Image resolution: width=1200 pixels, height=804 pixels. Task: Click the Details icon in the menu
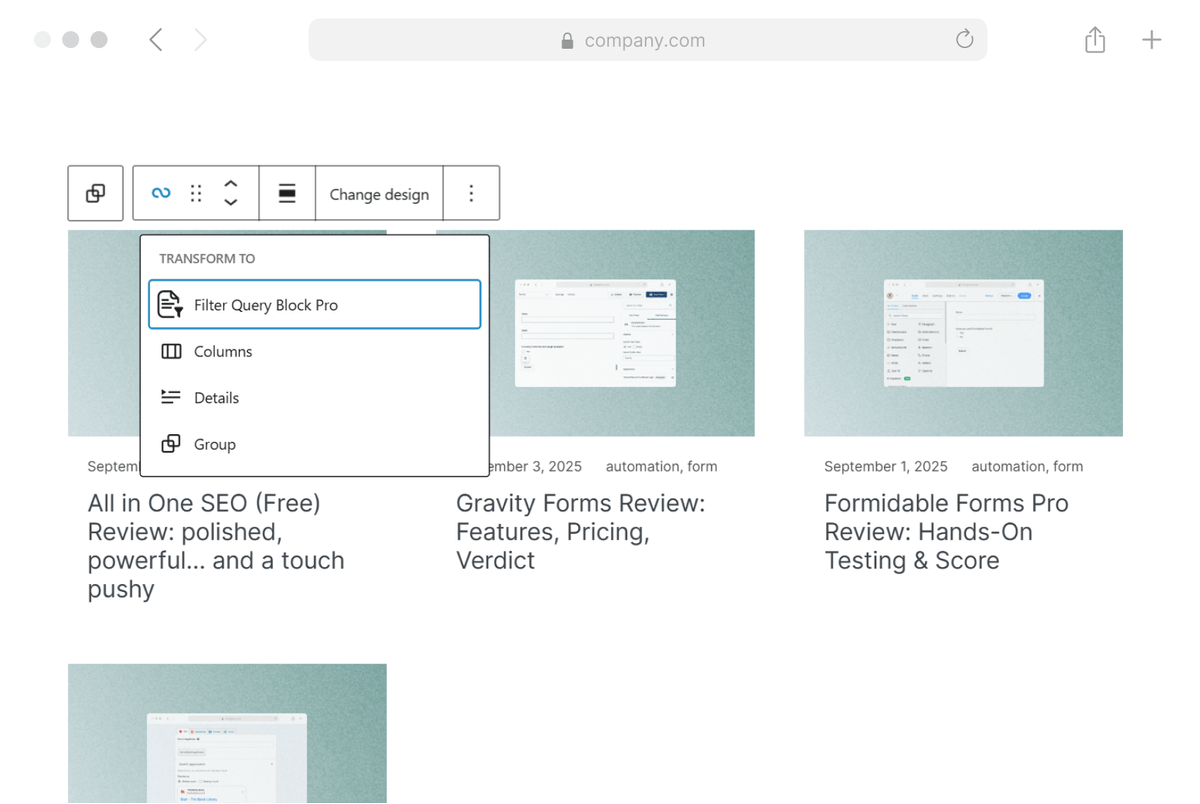click(171, 397)
